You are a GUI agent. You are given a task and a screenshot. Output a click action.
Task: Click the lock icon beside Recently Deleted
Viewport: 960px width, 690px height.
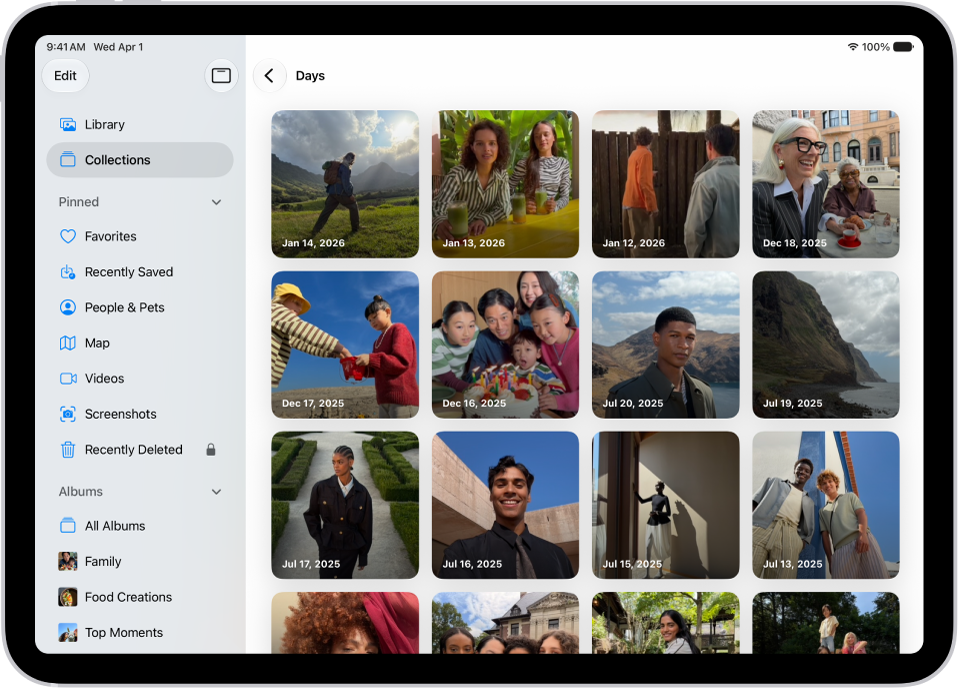(211, 449)
